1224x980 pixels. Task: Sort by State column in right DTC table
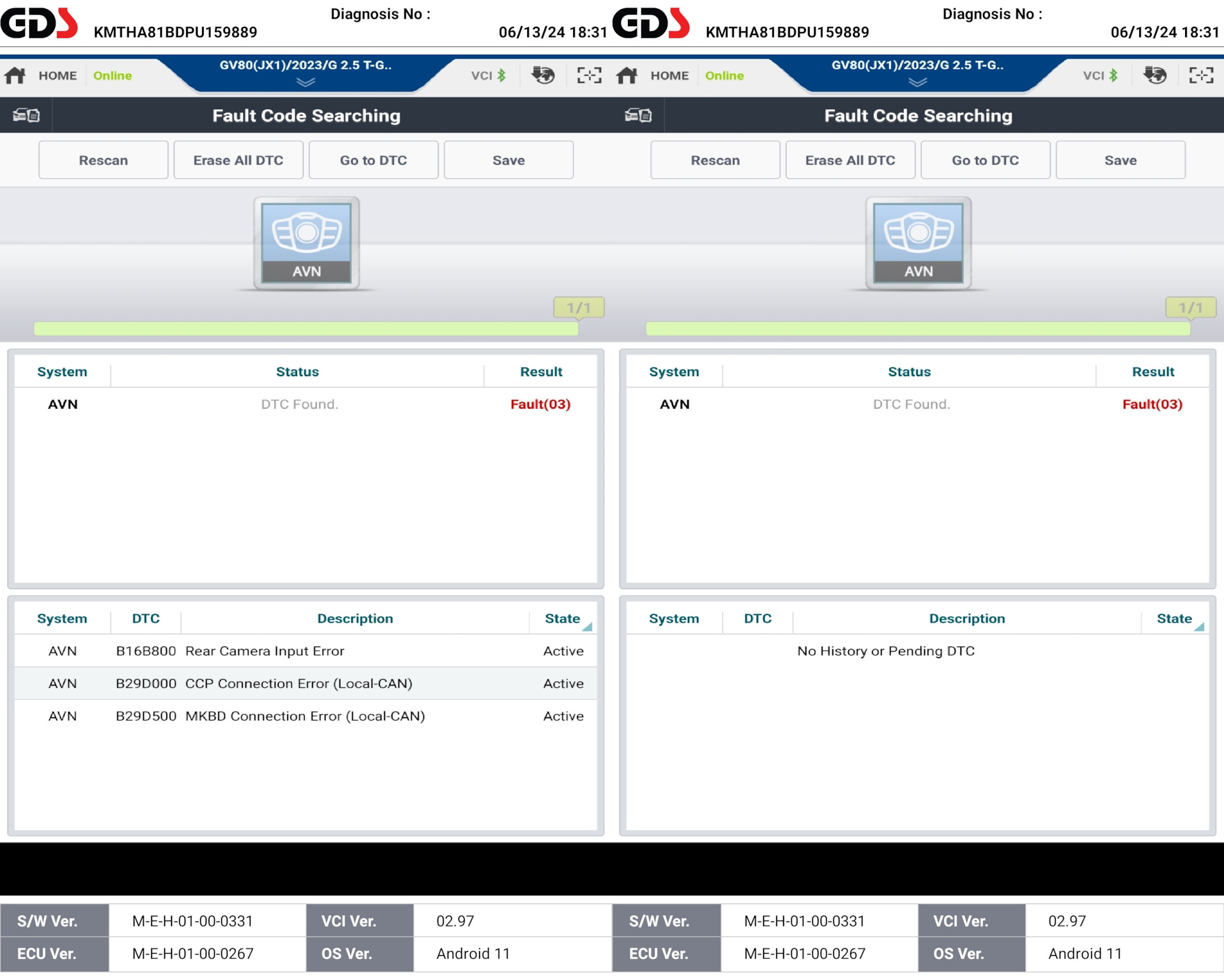[1174, 618]
